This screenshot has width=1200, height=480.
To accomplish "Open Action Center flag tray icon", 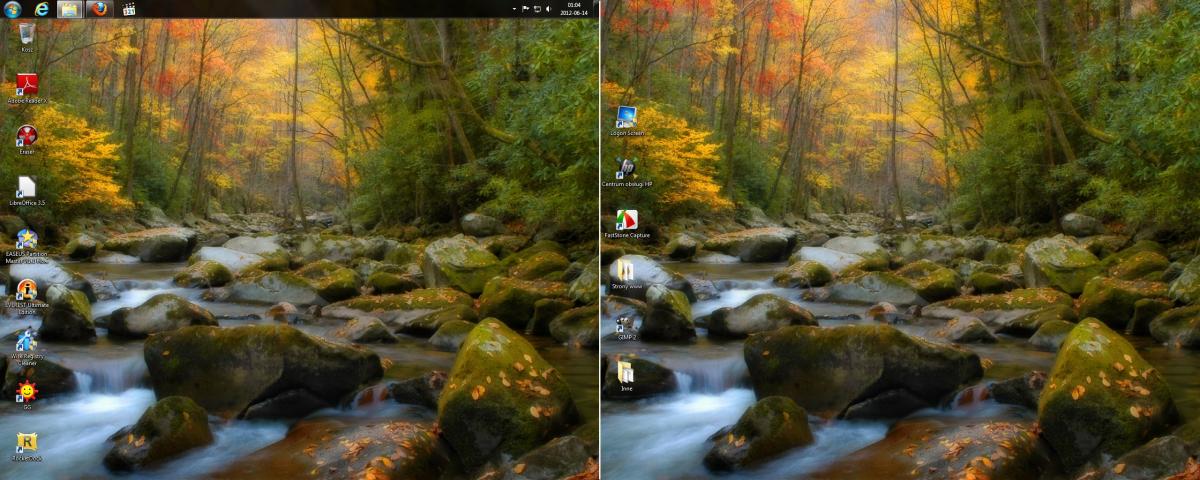I will (526, 9).
